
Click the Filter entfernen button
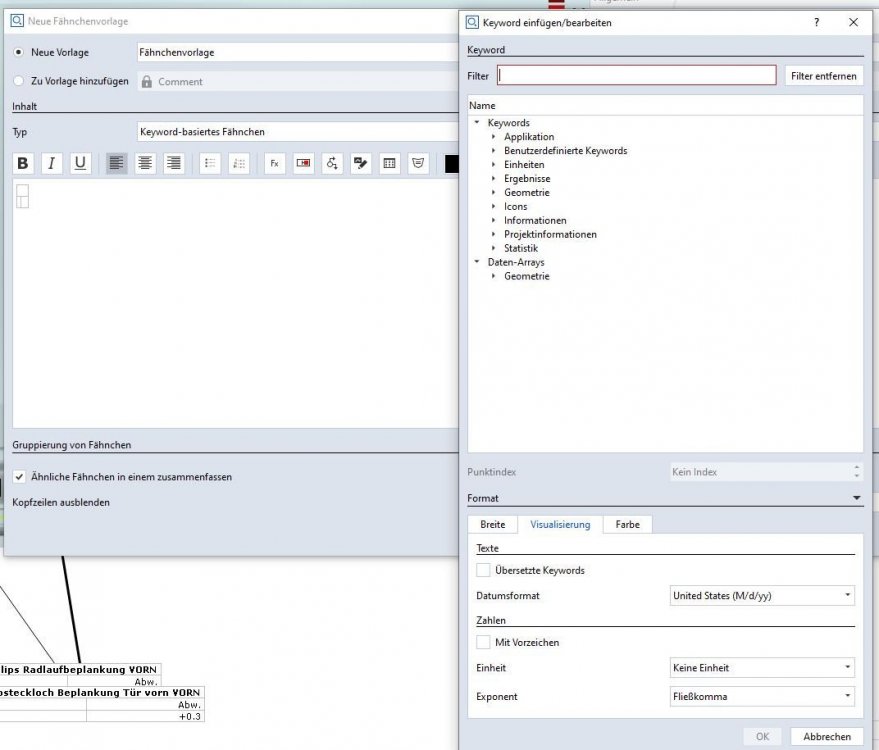823,76
